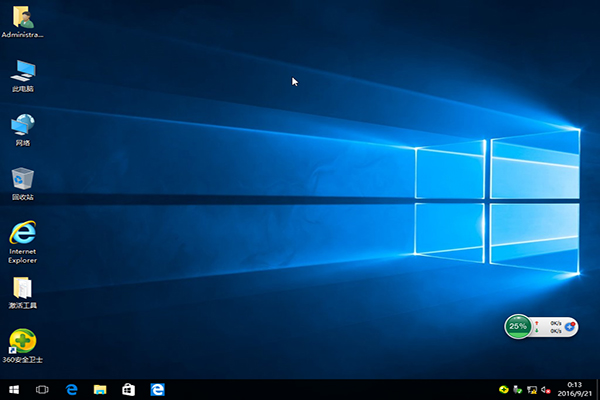Open the Windows Store taskbar icon
This screenshot has height=400, width=600.
(128, 388)
